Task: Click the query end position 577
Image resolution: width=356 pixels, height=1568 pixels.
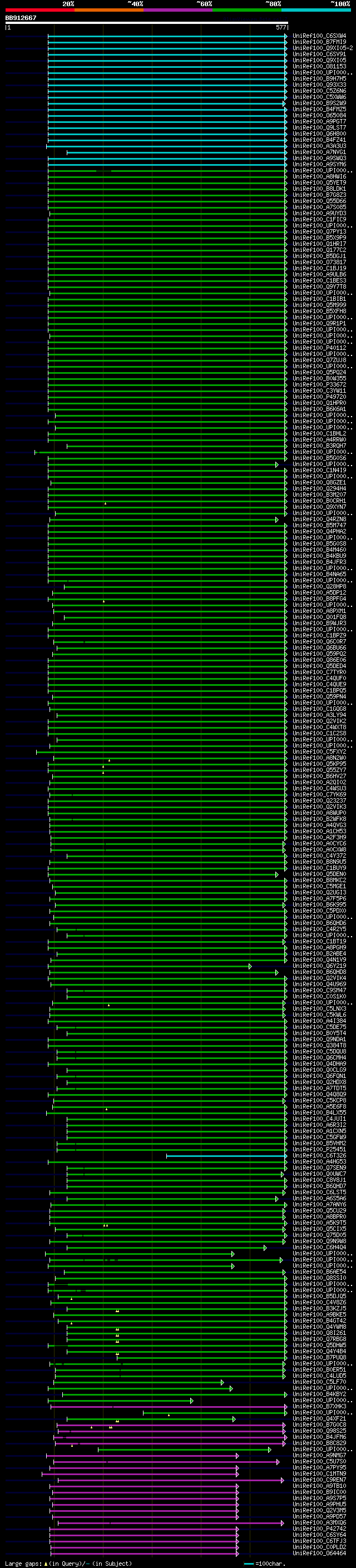Action: click(x=281, y=27)
